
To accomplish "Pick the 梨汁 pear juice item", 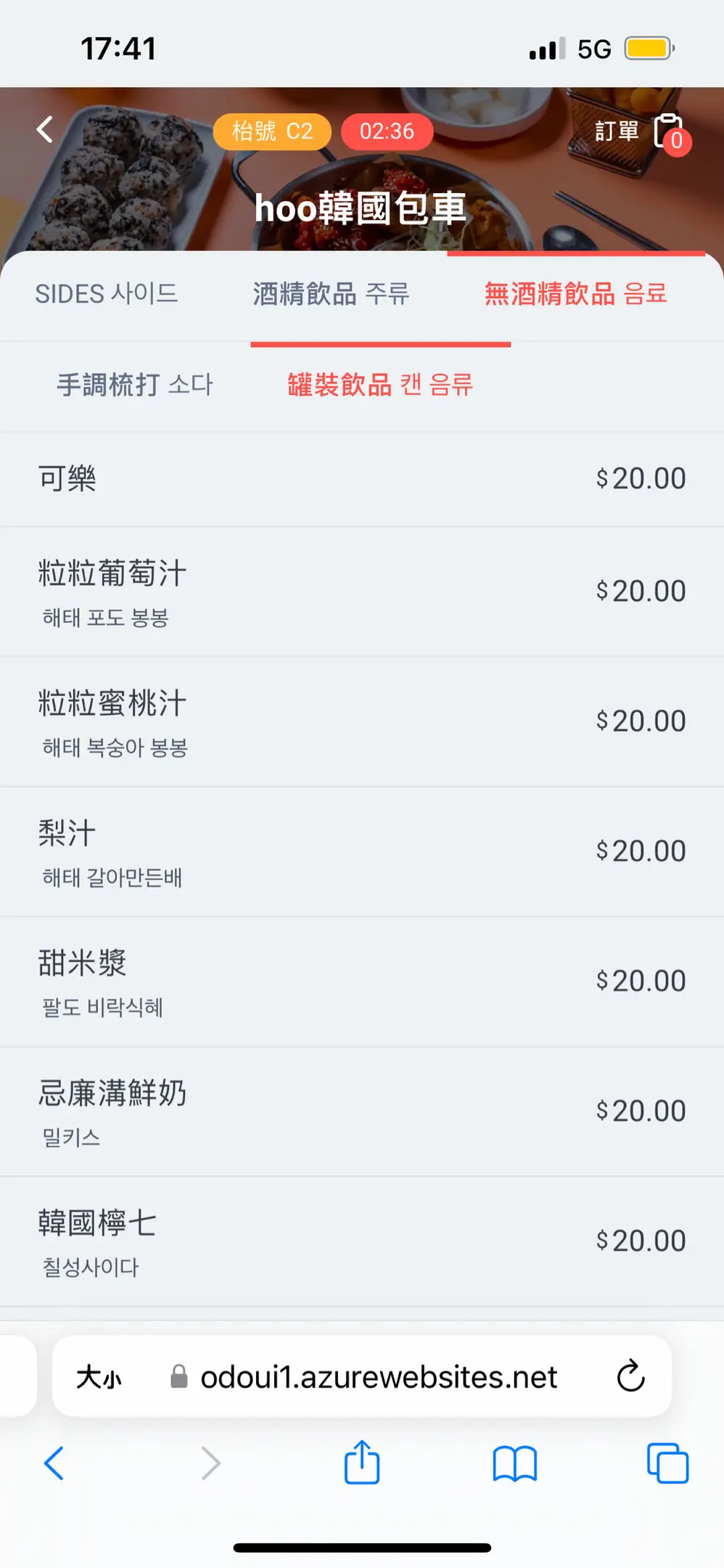I will click(x=361, y=851).
